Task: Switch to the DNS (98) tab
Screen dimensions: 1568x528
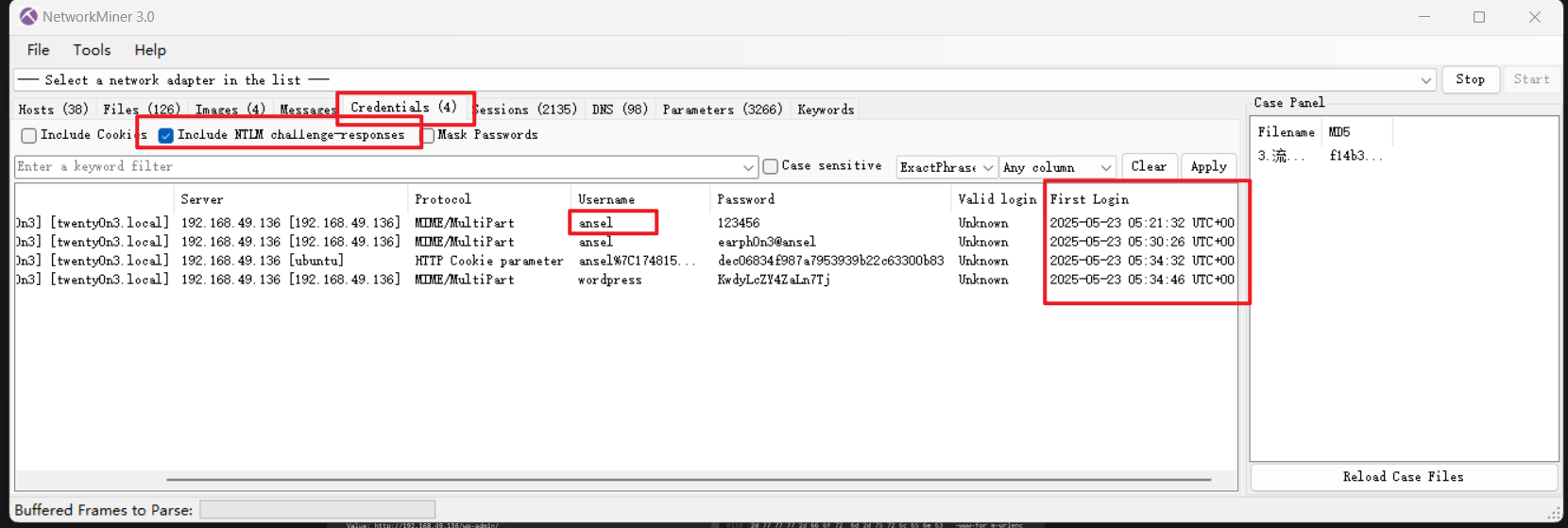Action: [620, 110]
